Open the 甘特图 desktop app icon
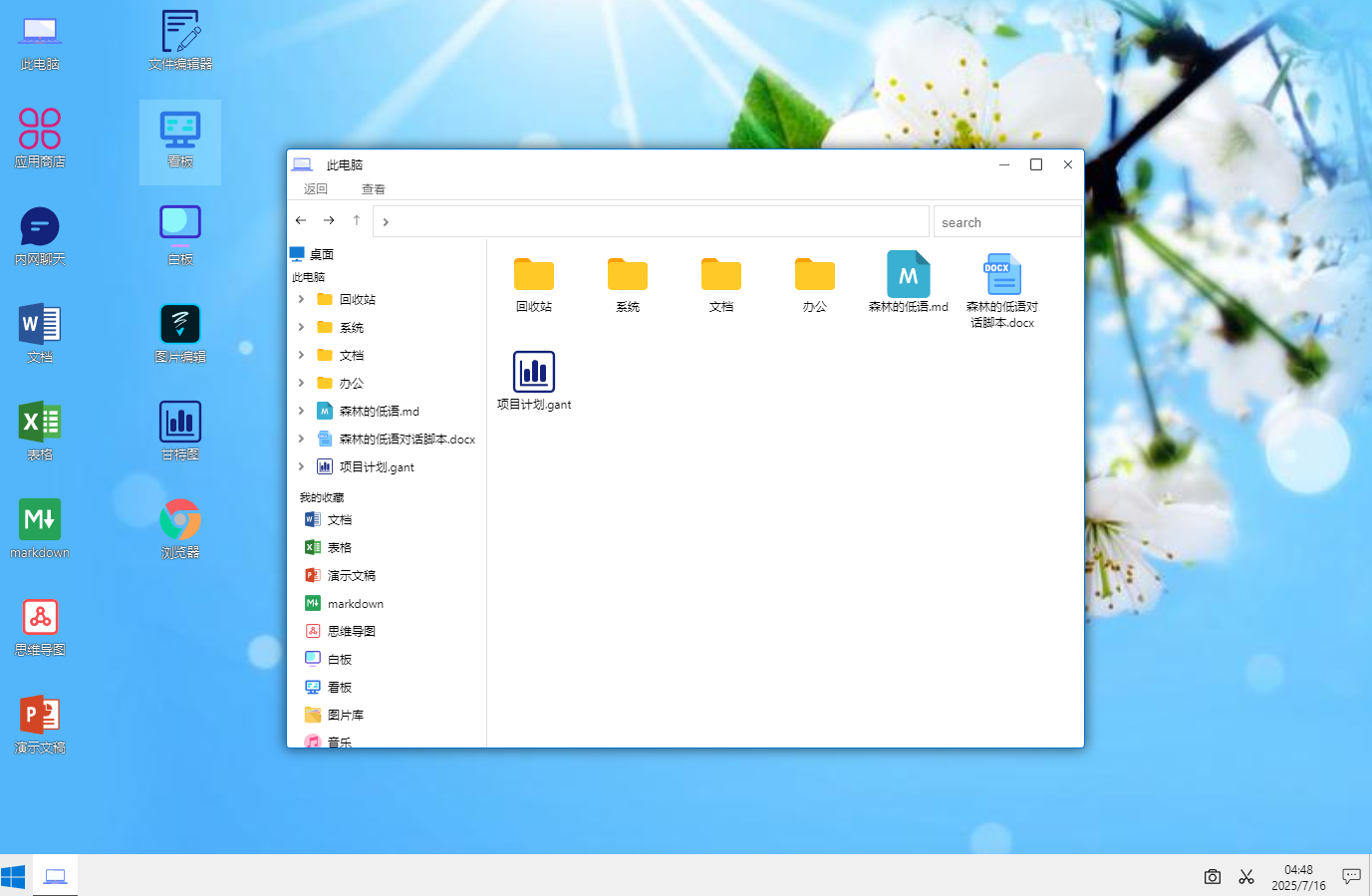 (180, 431)
